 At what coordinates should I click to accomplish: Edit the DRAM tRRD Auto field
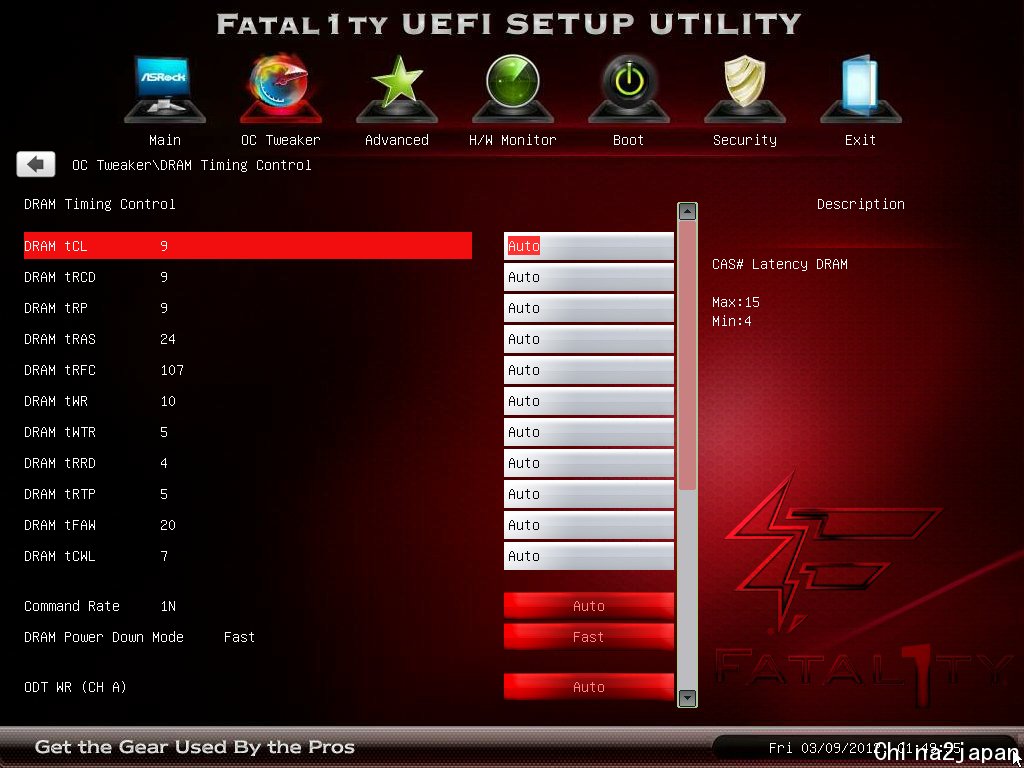(588, 463)
